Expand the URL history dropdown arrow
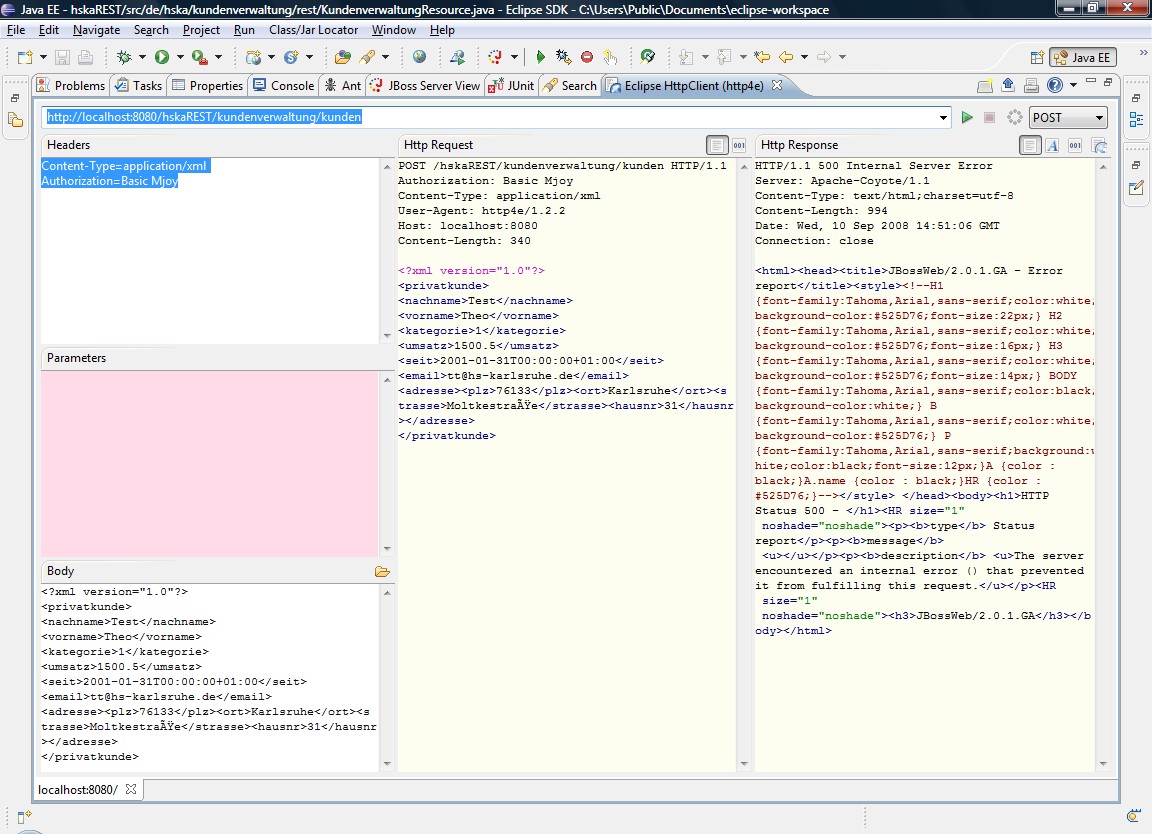Viewport: 1152px width, 834px height. [944, 118]
